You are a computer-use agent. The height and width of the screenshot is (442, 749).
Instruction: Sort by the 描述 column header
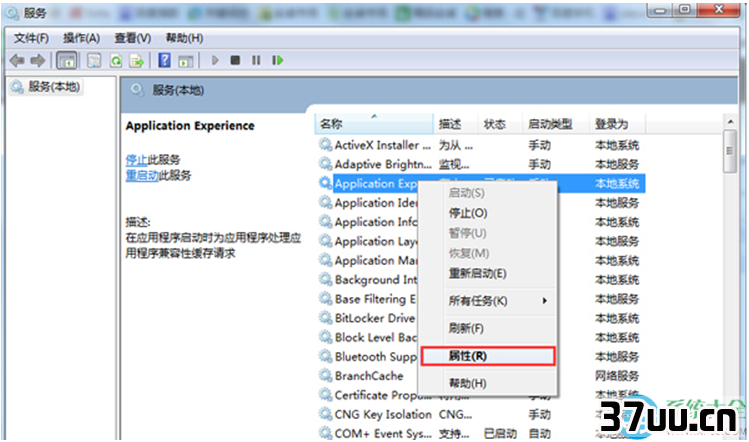point(455,124)
